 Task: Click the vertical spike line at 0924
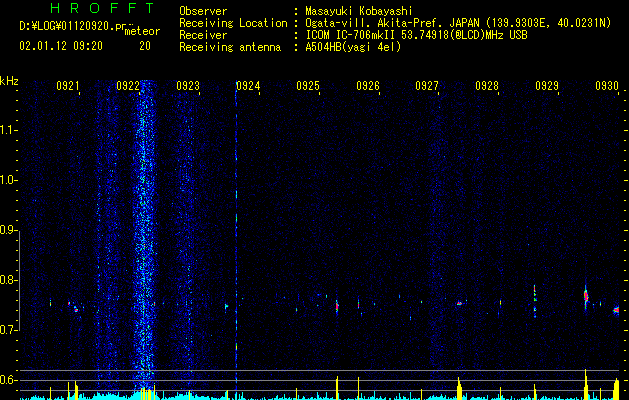[236, 237]
